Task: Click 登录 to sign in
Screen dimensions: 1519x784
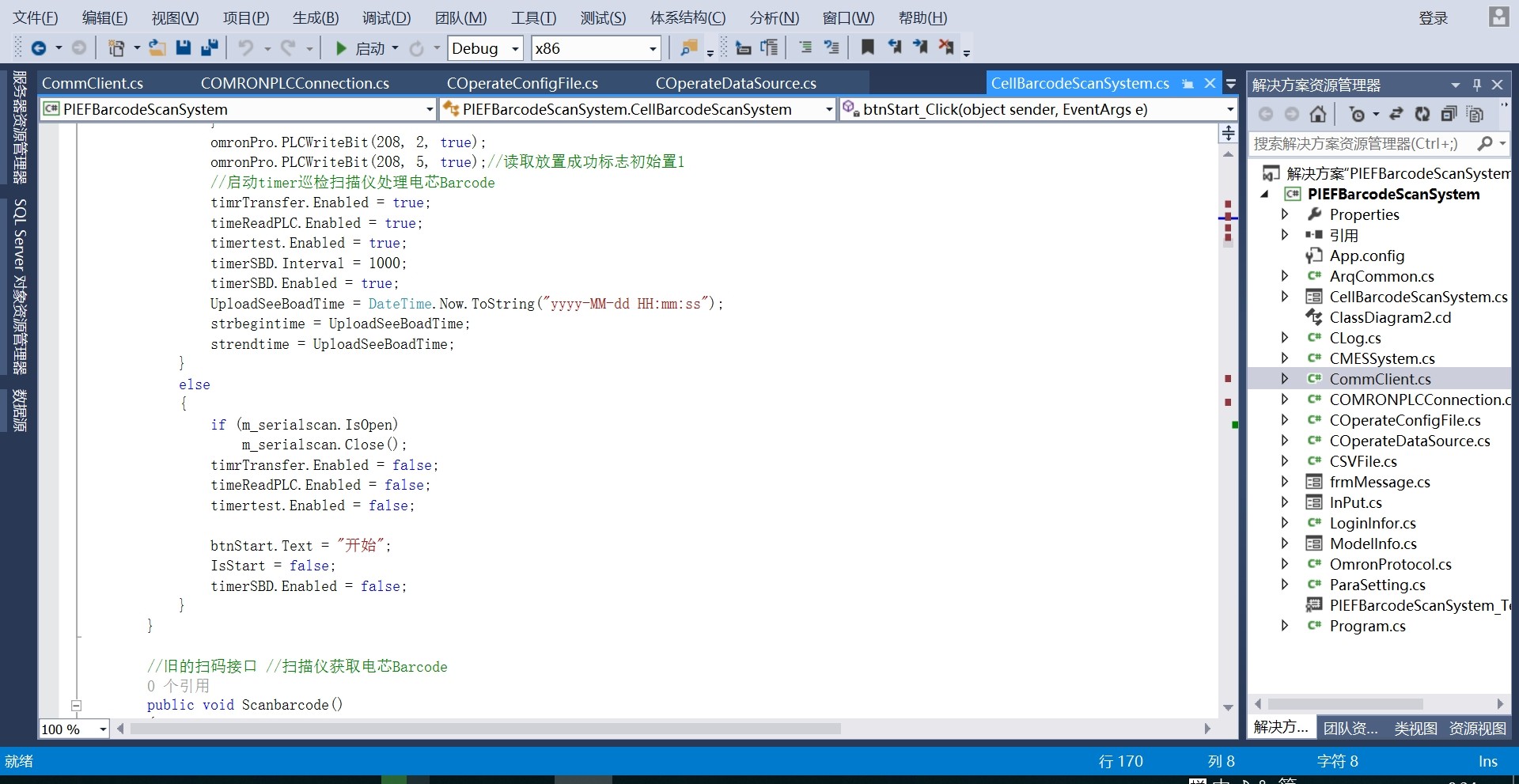Action: [1433, 17]
